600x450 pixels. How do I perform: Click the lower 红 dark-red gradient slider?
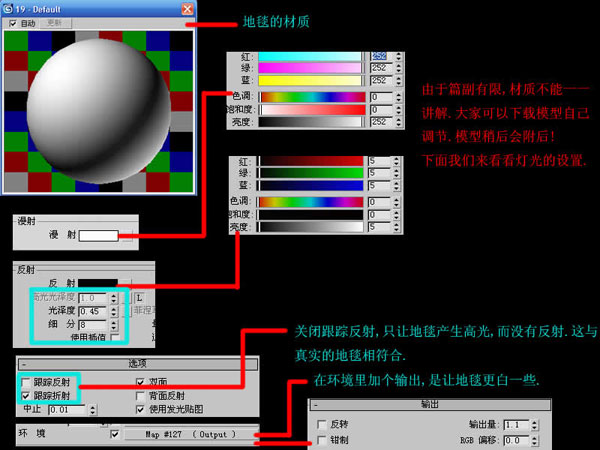pos(311,161)
